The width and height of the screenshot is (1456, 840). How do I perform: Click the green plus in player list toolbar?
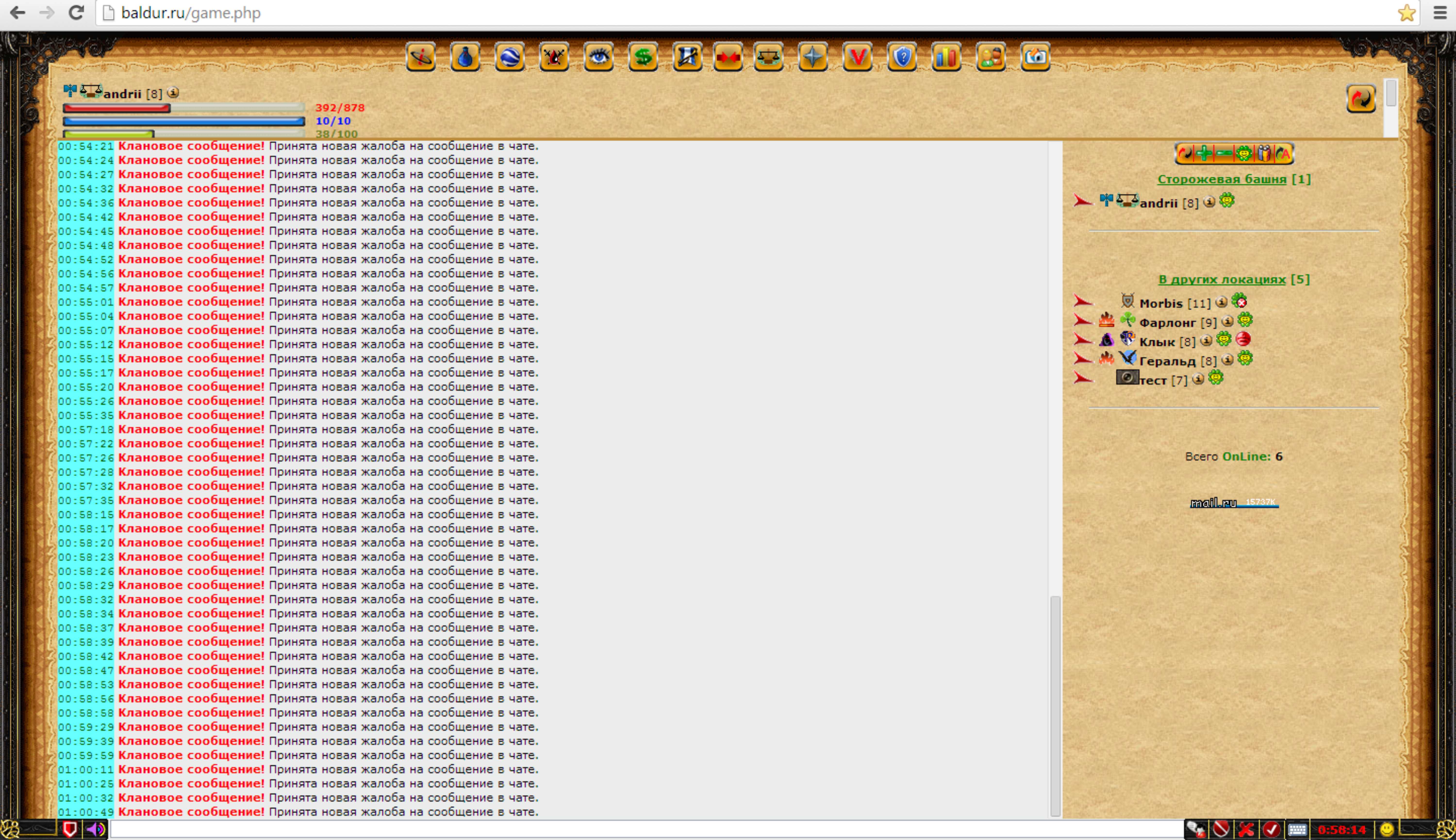1204,153
